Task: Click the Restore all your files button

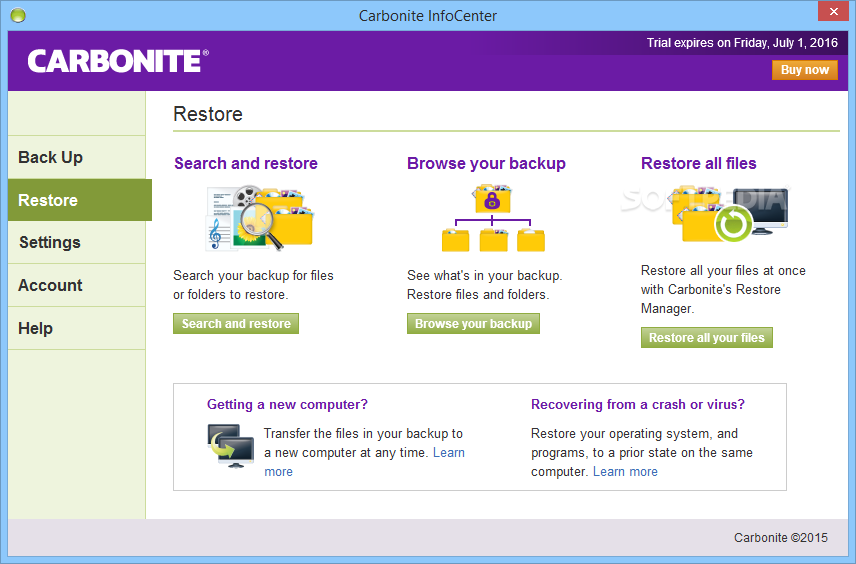Action: coord(706,338)
